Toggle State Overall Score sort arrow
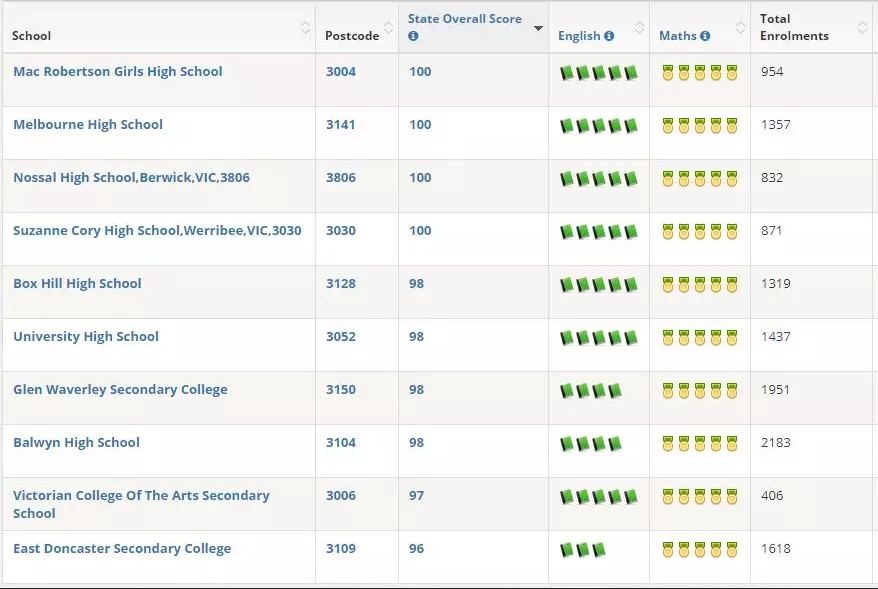Viewport: 878px width, 589px height. pyautogui.click(x=538, y=28)
